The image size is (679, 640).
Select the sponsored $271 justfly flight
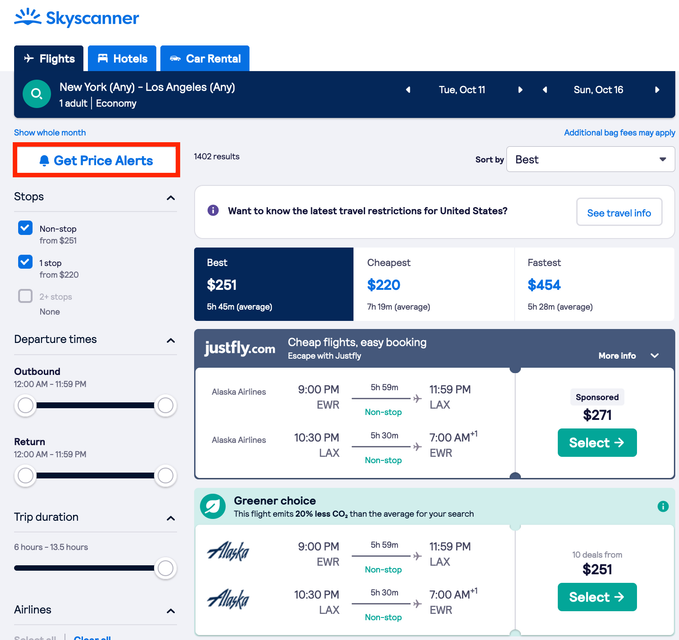(597, 443)
